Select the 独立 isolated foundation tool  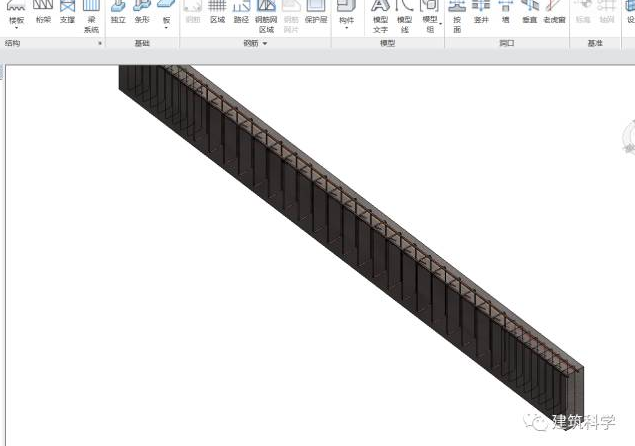118,12
